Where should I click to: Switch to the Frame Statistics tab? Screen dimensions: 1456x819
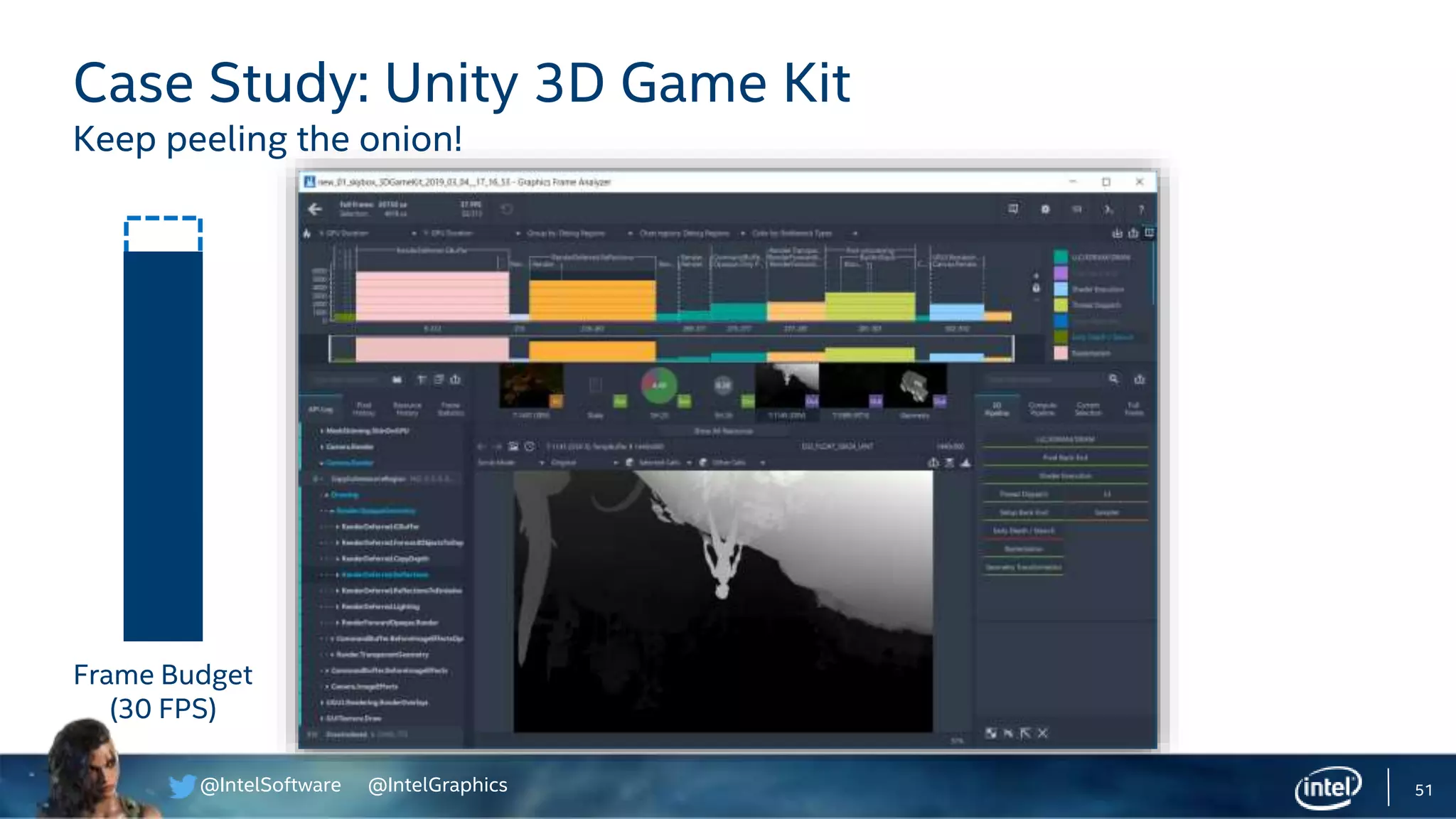[450, 409]
